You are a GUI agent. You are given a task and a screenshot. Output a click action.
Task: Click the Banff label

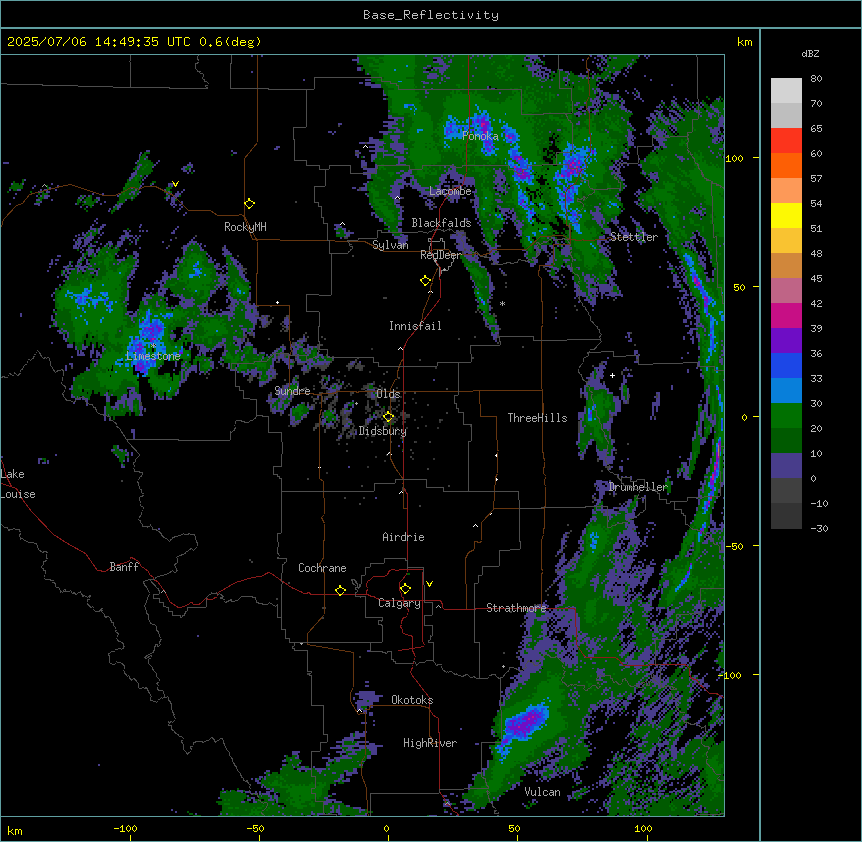click(x=124, y=567)
